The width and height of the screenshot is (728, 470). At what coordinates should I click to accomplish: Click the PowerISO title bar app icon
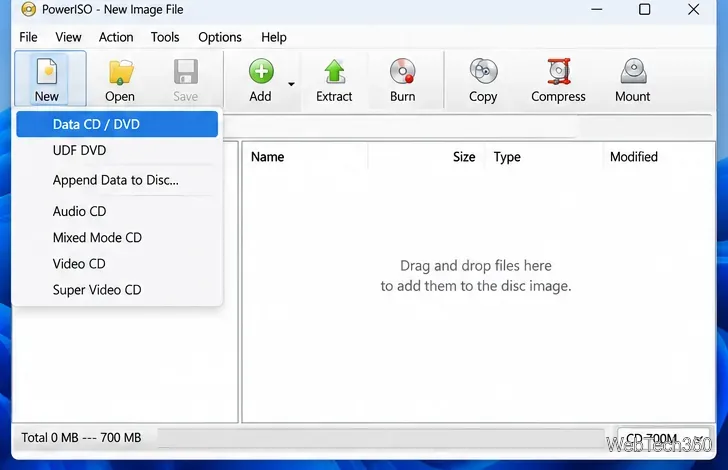[x=28, y=9]
